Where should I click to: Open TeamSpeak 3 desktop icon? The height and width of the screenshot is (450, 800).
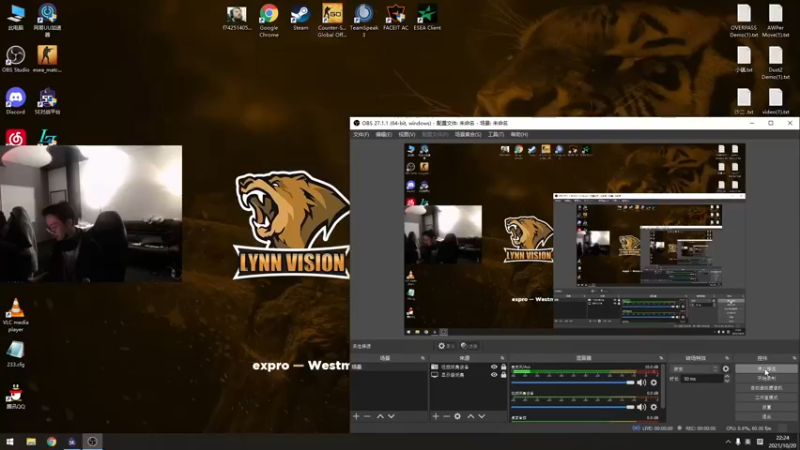tap(364, 20)
